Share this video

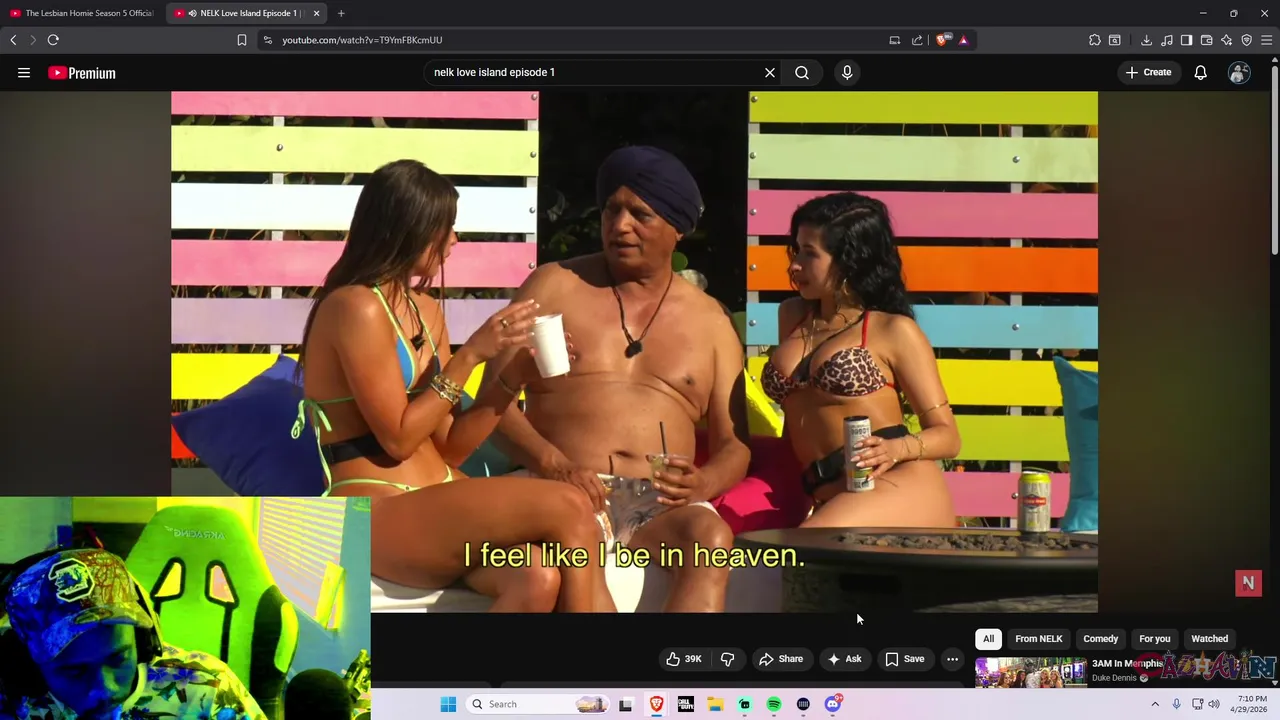tap(781, 659)
